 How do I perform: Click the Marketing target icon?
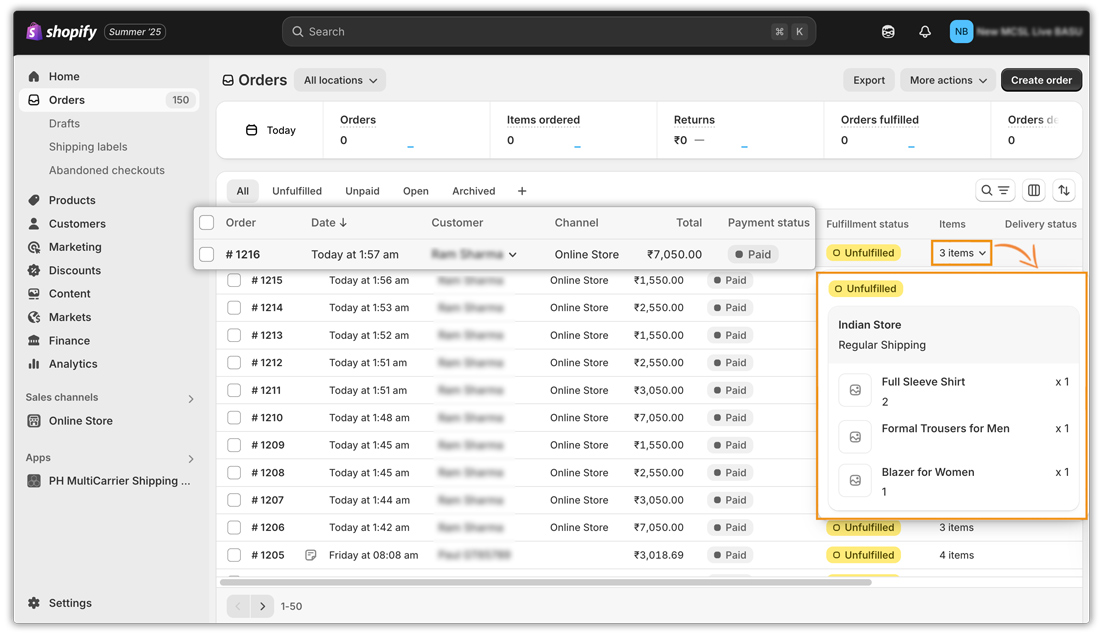(x=34, y=247)
